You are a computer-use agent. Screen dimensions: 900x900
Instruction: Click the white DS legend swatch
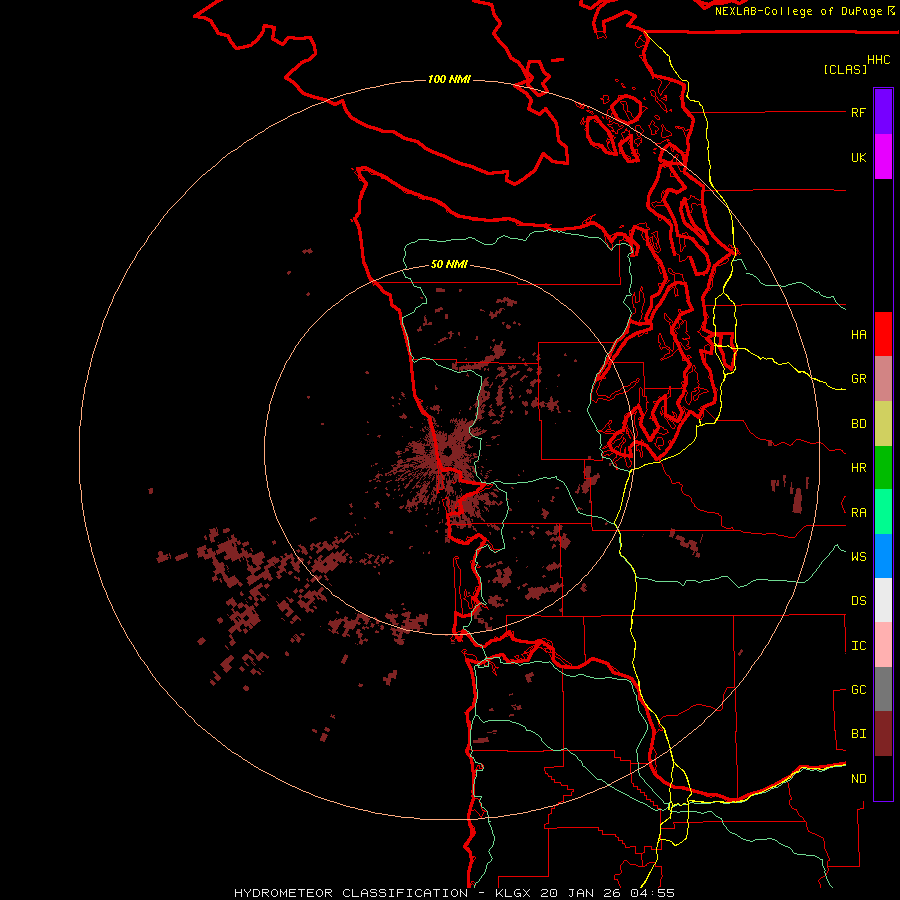883,600
